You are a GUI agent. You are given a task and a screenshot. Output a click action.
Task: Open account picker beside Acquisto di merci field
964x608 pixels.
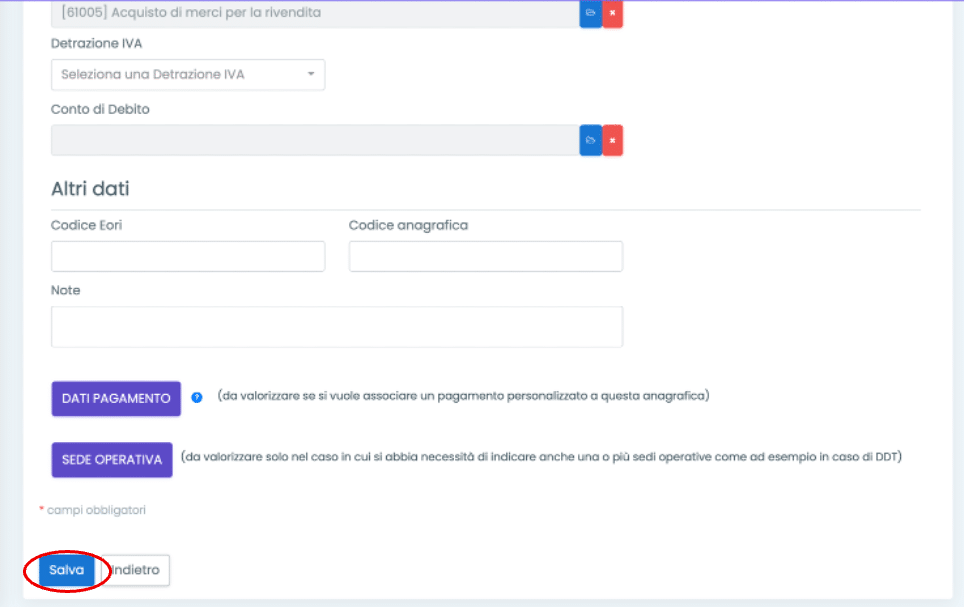coord(590,13)
